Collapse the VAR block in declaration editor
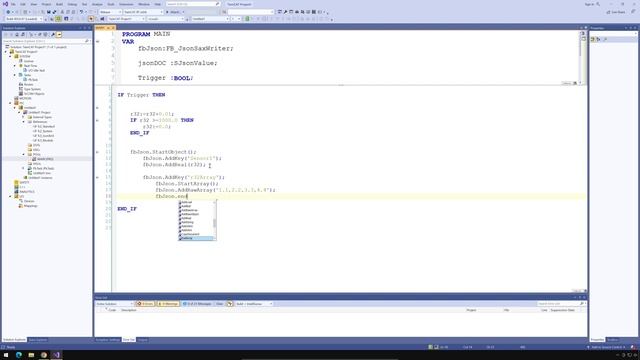Image resolution: width=640 pixels, height=360 pixels. pyautogui.click(x=98, y=41)
